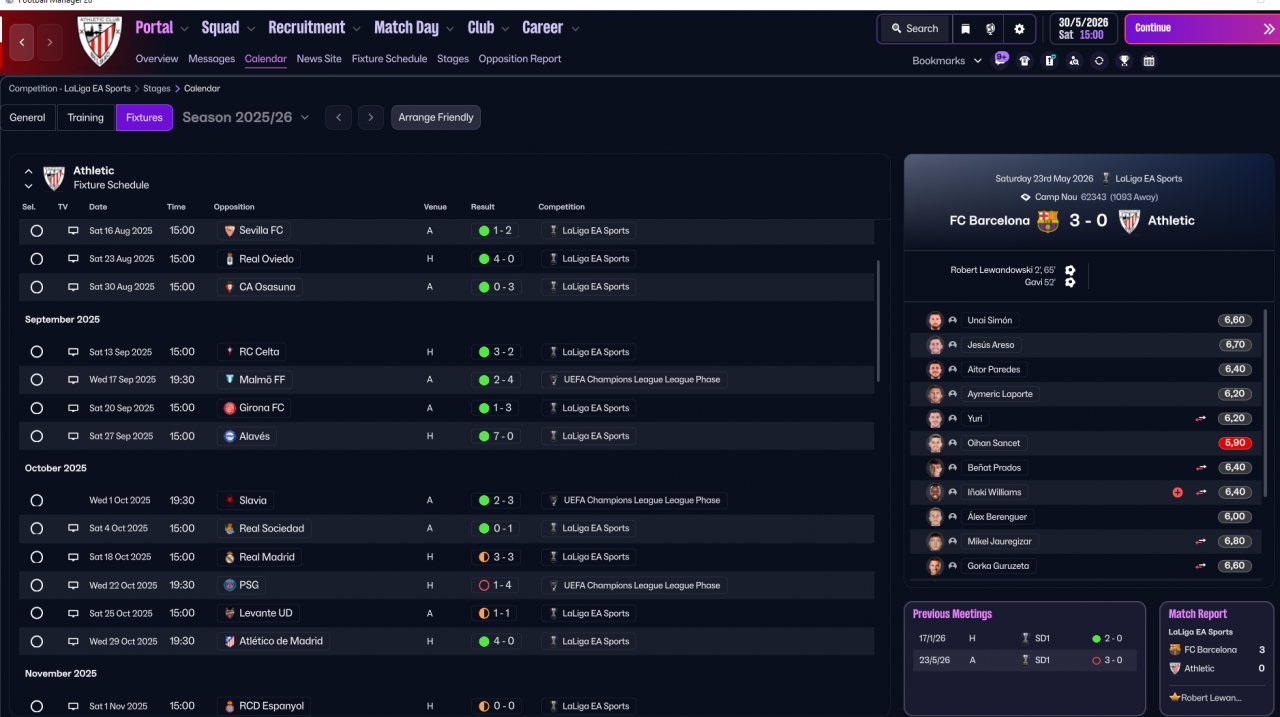Open the Overview submenu item
1280x717 pixels.
click(x=157, y=59)
